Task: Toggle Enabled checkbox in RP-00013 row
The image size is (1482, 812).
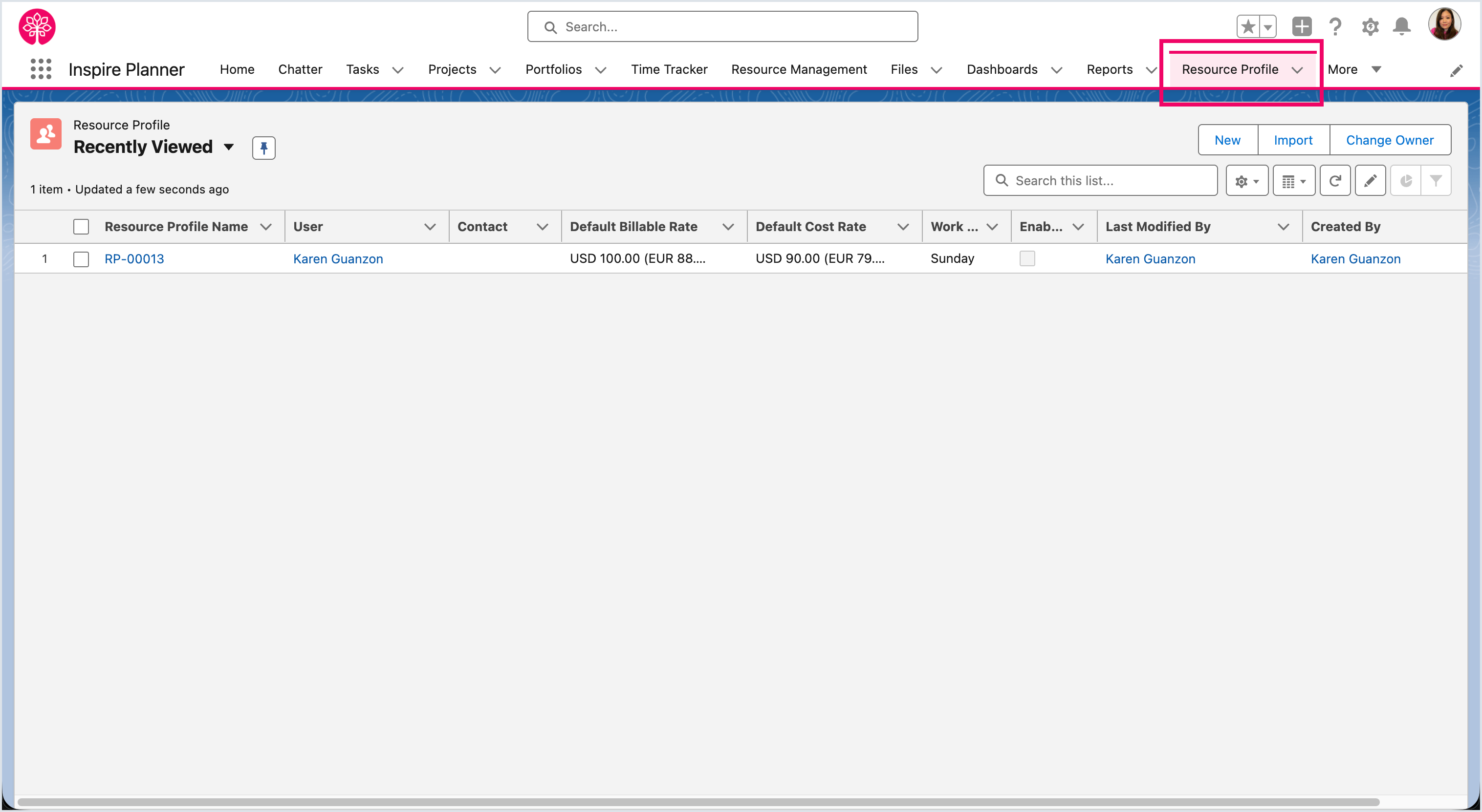Action: coord(1027,259)
